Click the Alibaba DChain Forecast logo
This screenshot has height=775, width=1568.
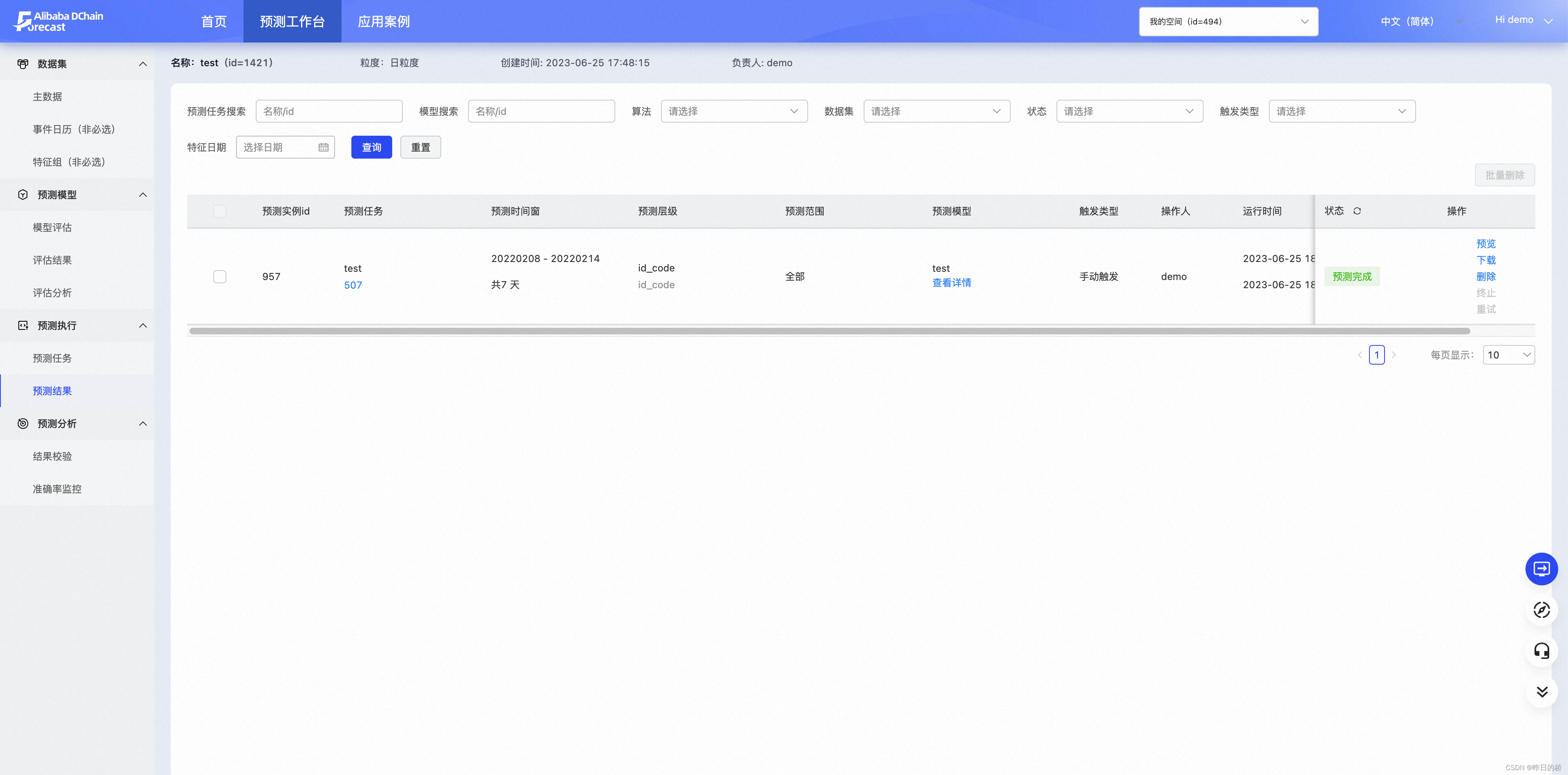tap(58, 21)
